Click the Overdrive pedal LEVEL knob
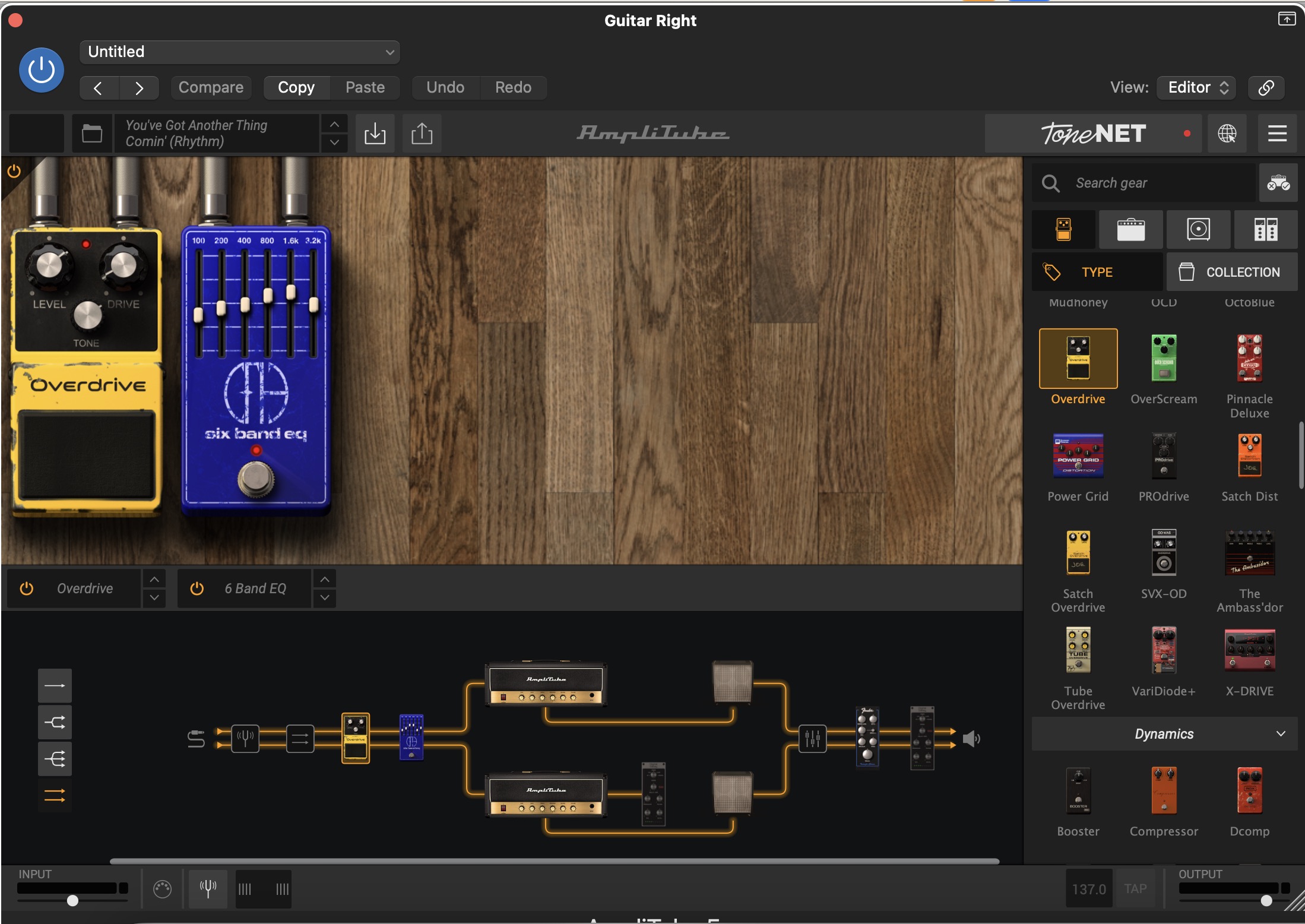Viewport: 1305px width, 924px height. click(49, 265)
